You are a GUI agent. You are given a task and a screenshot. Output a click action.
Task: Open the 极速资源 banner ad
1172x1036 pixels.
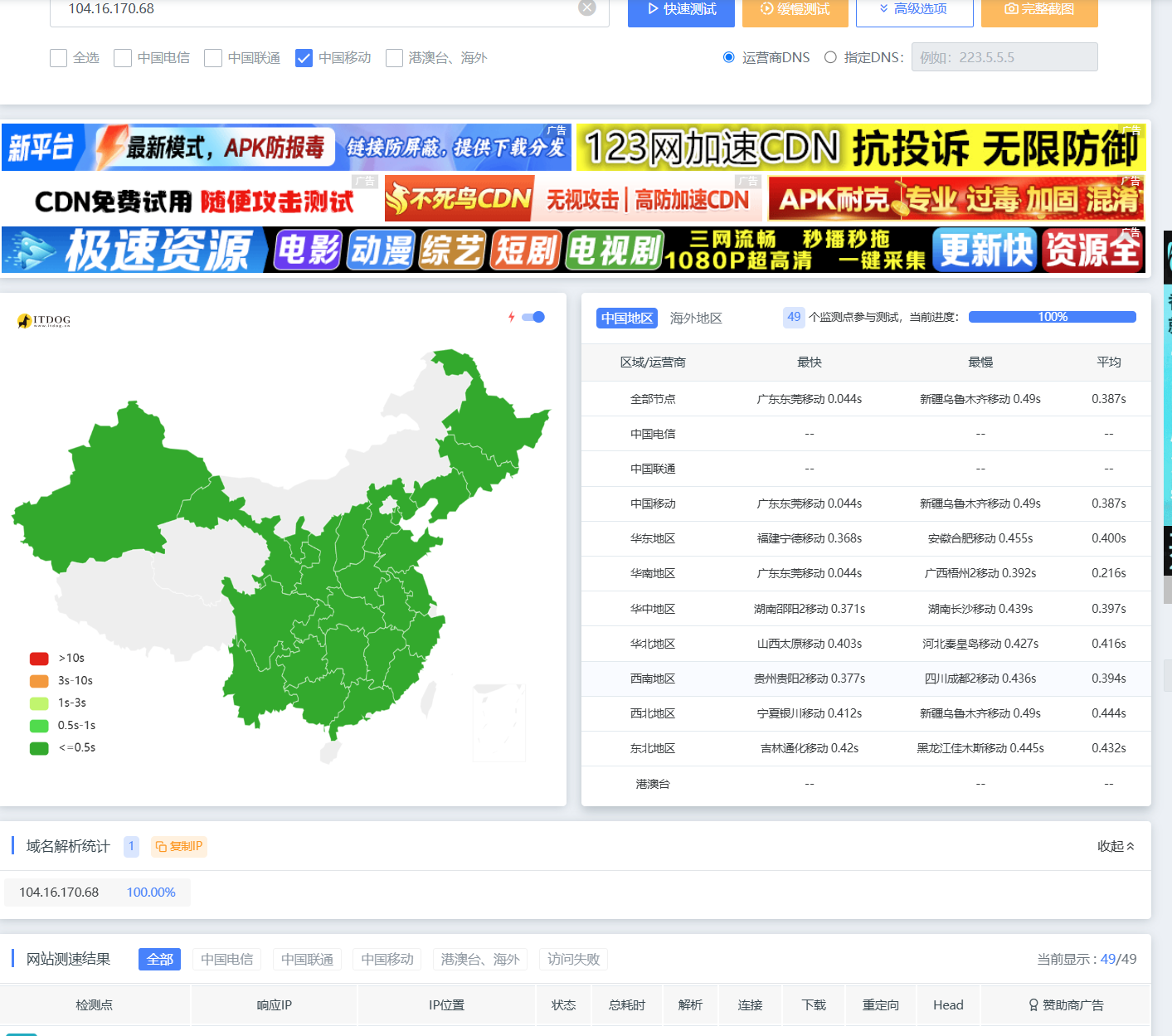pos(573,250)
